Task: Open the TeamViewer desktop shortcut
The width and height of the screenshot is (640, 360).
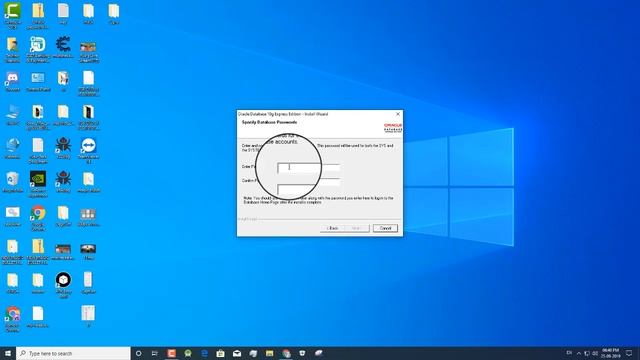Action: pyautogui.click(x=89, y=149)
